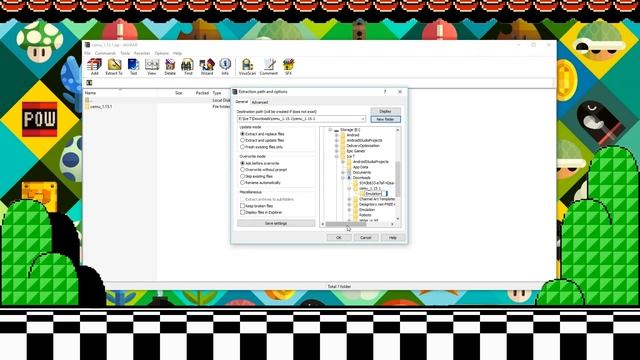Open the File menu
The height and width of the screenshot is (360, 640).
coord(87,53)
